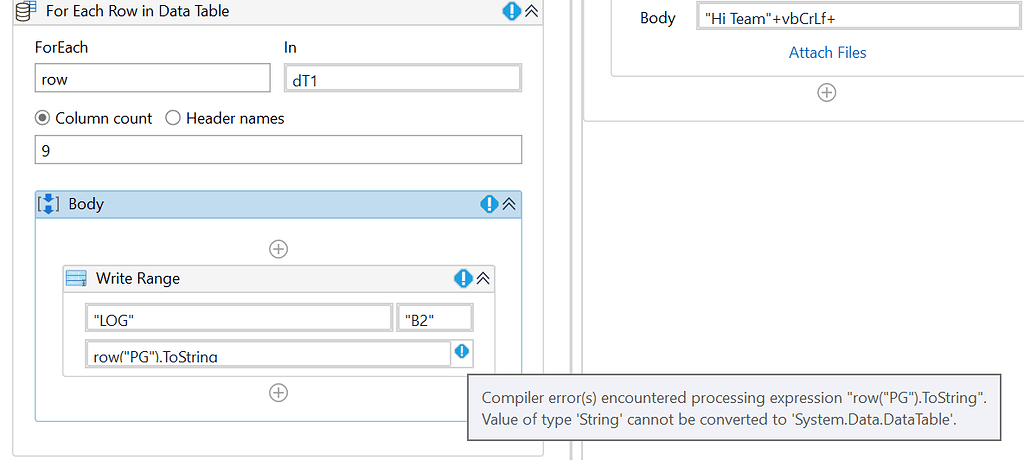Select the Header names radio button
The height and width of the screenshot is (461, 1024).
pyautogui.click(x=172, y=118)
